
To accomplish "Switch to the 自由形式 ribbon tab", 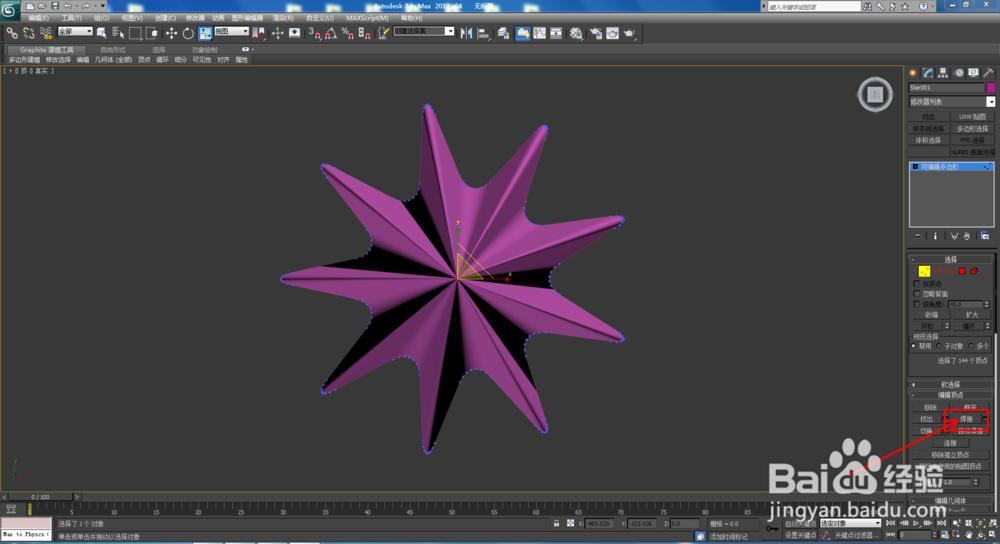I will tap(113, 50).
